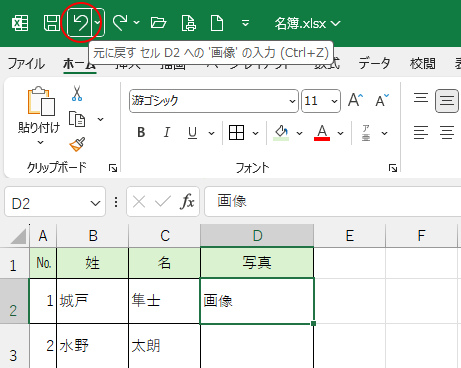Select row 3 header

pyautogui.click(x=14, y=346)
